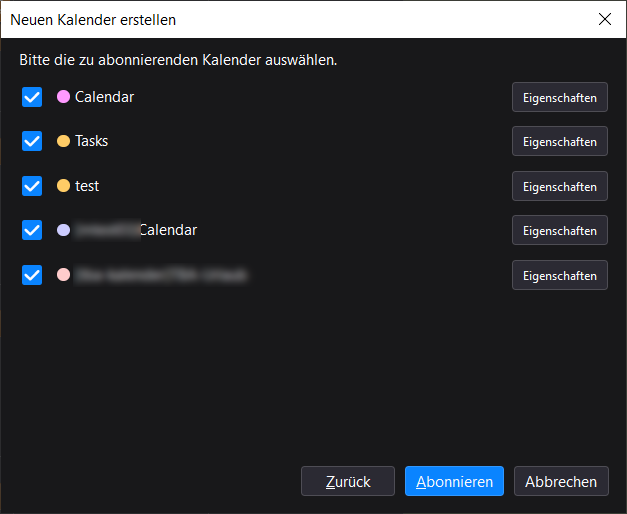This screenshot has height=514, width=627.
Task: Click the orange test color dot
Action: (x=63, y=186)
